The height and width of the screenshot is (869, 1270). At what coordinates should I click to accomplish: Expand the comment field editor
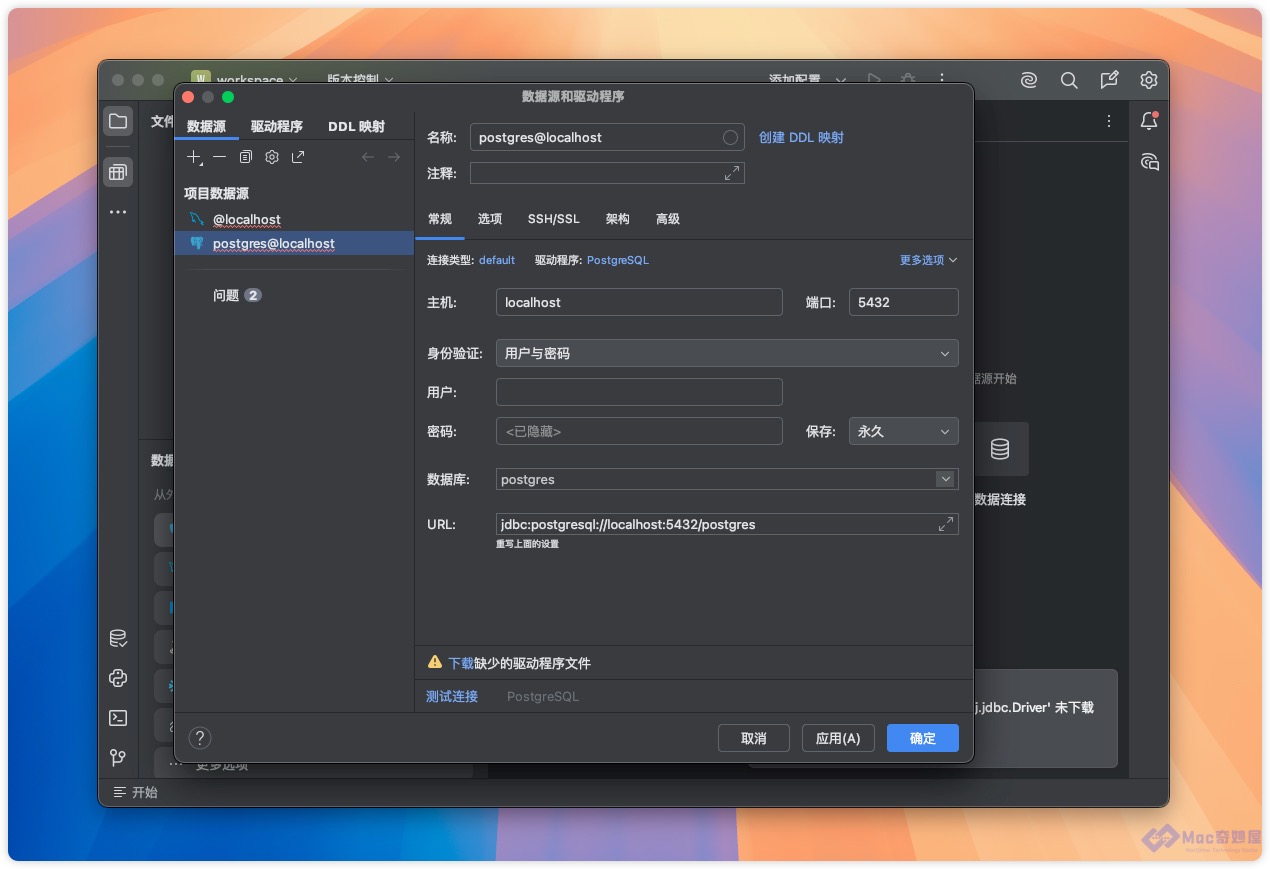tap(732, 173)
